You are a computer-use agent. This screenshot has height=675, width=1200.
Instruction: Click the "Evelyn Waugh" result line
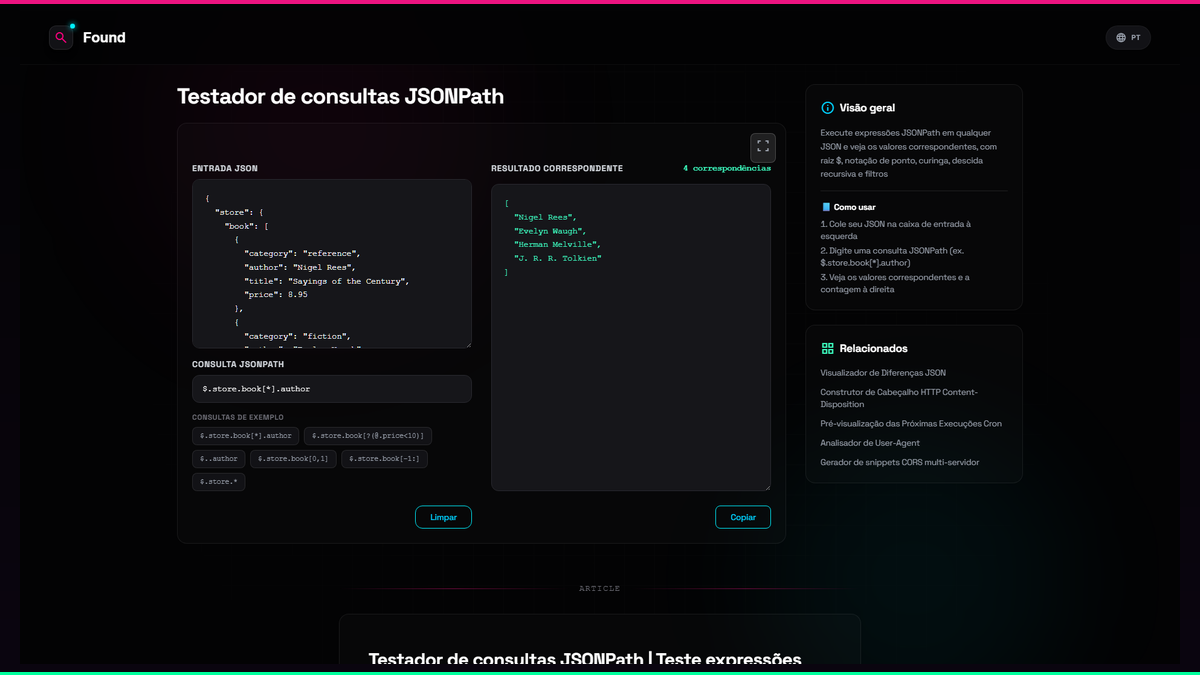tap(550, 231)
